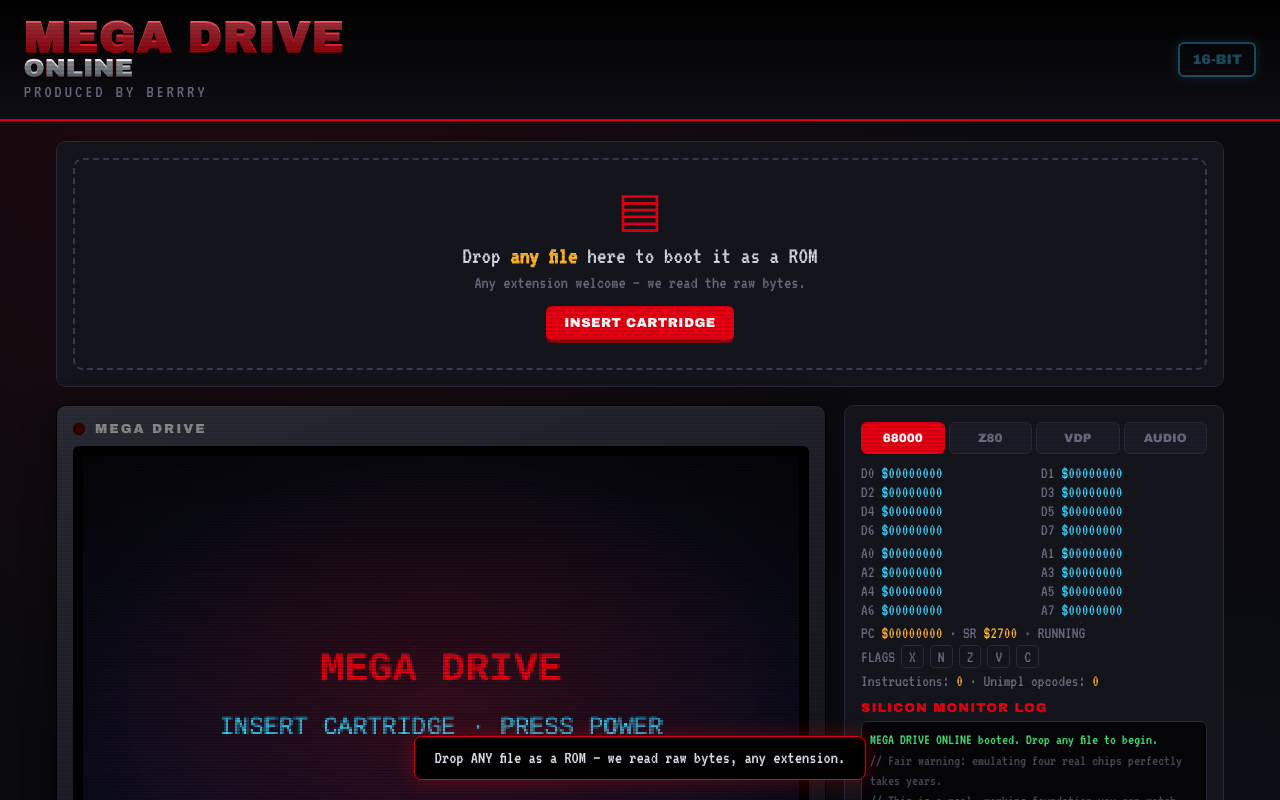
Task: Show the AUDIO tab
Action: coord(1165,438)
